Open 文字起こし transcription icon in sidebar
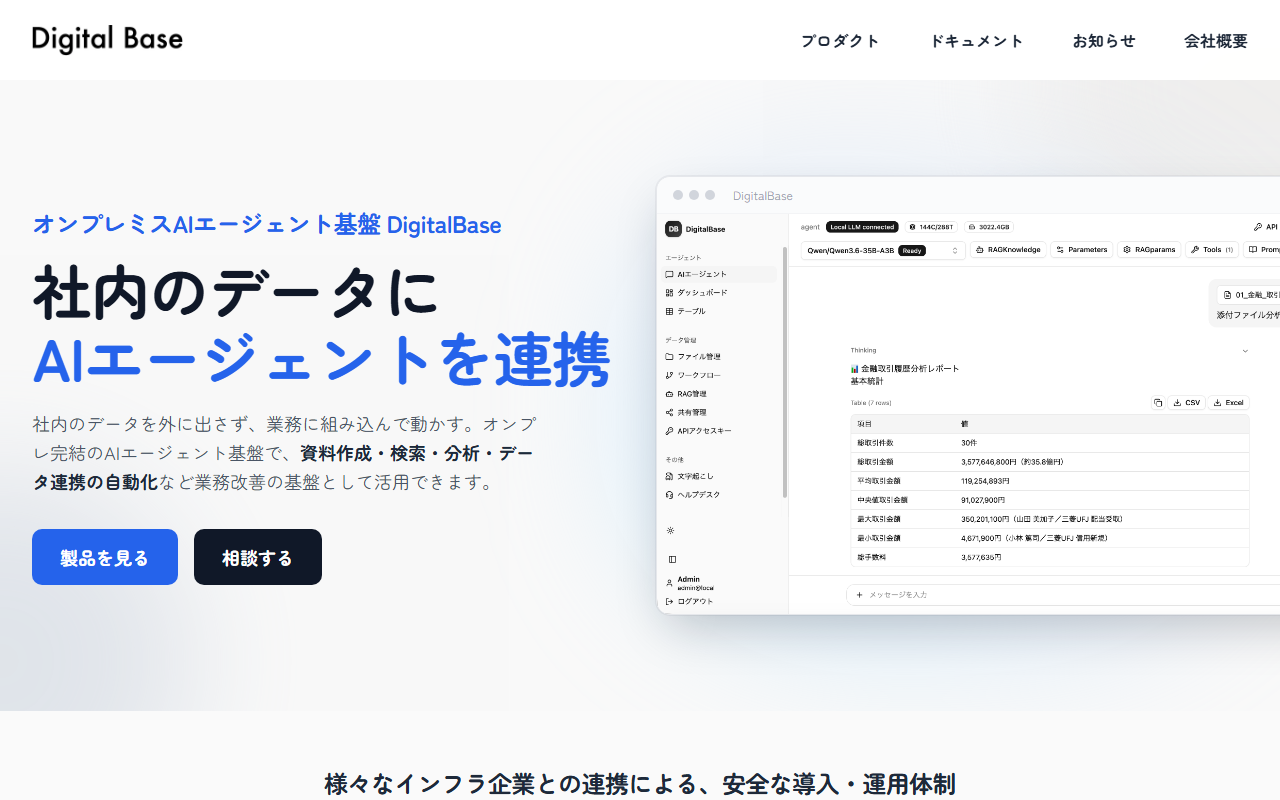The height and width of the screenshot is (800, 1280). (669, 476)
